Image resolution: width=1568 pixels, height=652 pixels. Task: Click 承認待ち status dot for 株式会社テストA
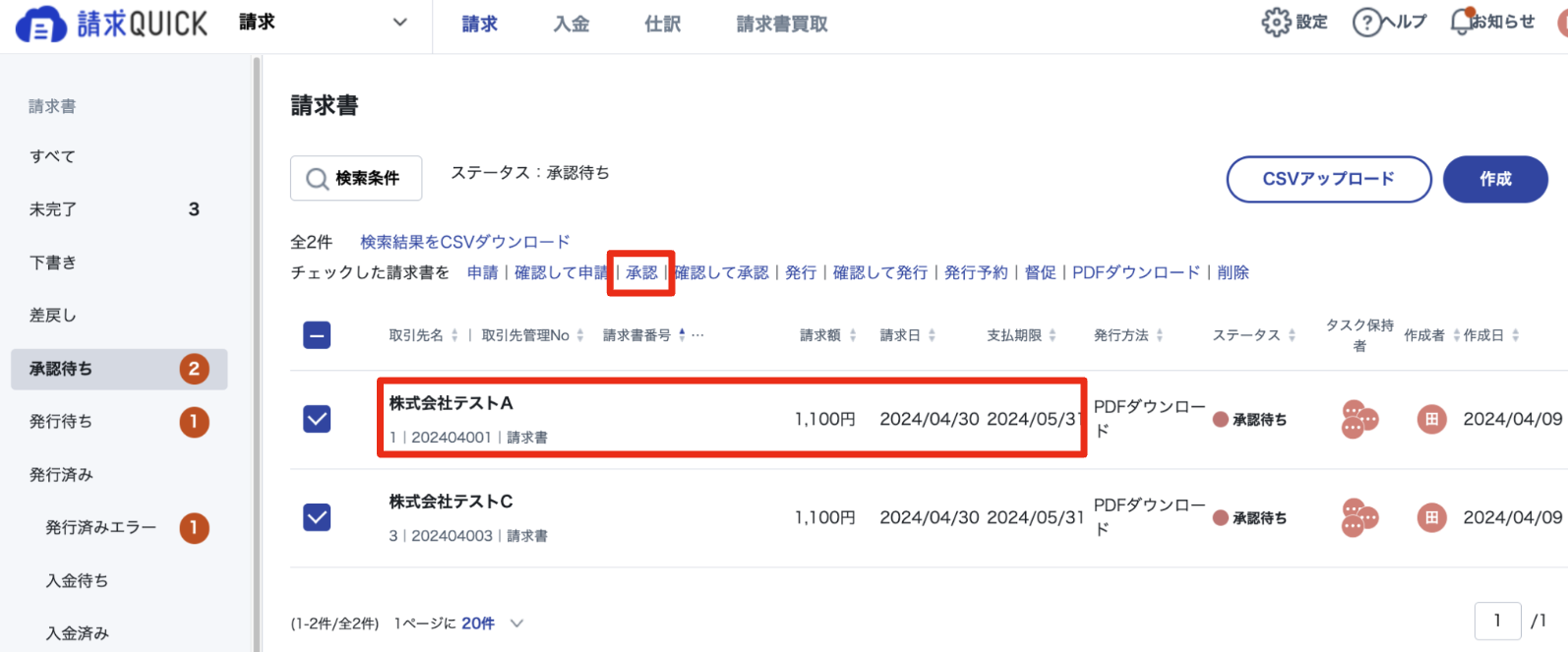coord(1221,420)
